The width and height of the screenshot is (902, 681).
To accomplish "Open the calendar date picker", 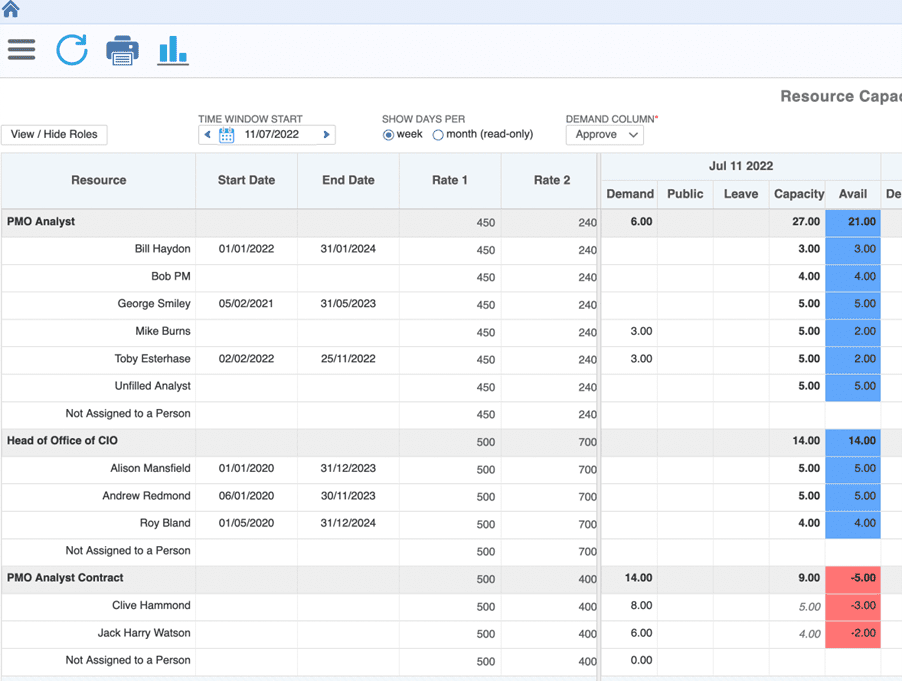I will [x=227, y=135].
